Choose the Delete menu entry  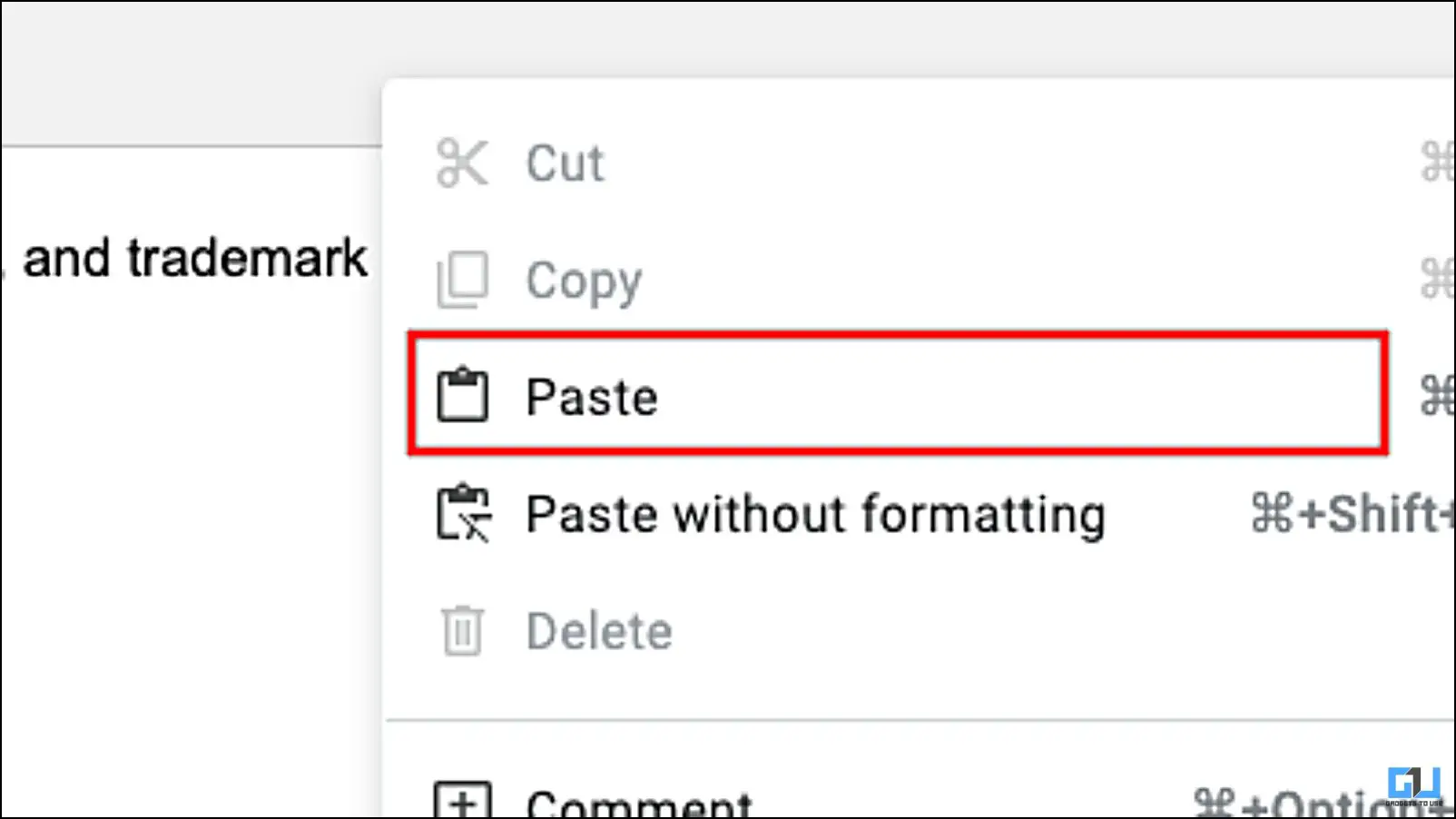tap(599, 631)
